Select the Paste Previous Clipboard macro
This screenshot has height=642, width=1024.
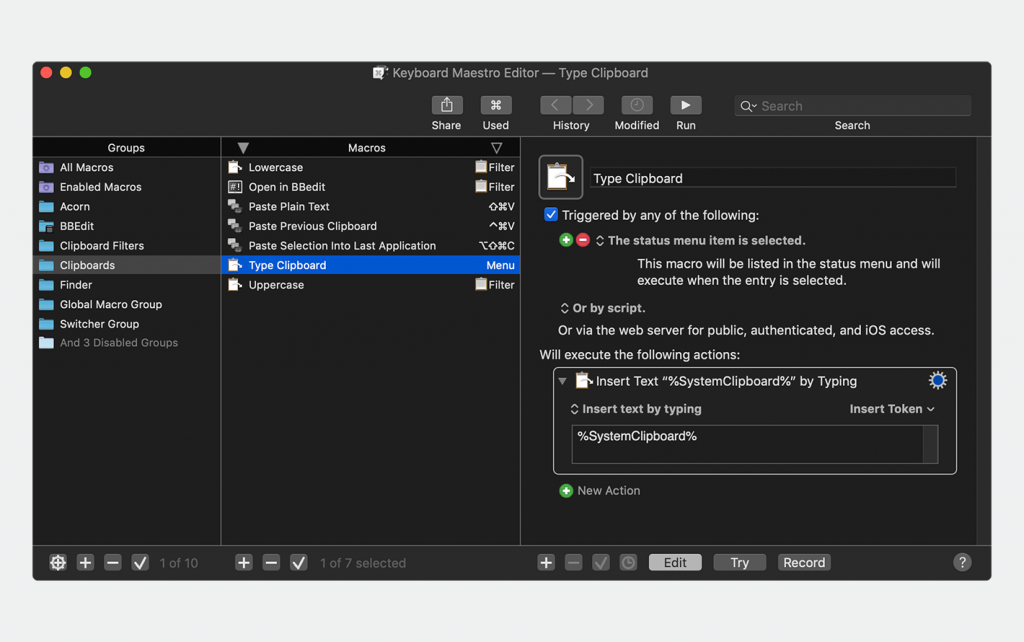(371, 226)
